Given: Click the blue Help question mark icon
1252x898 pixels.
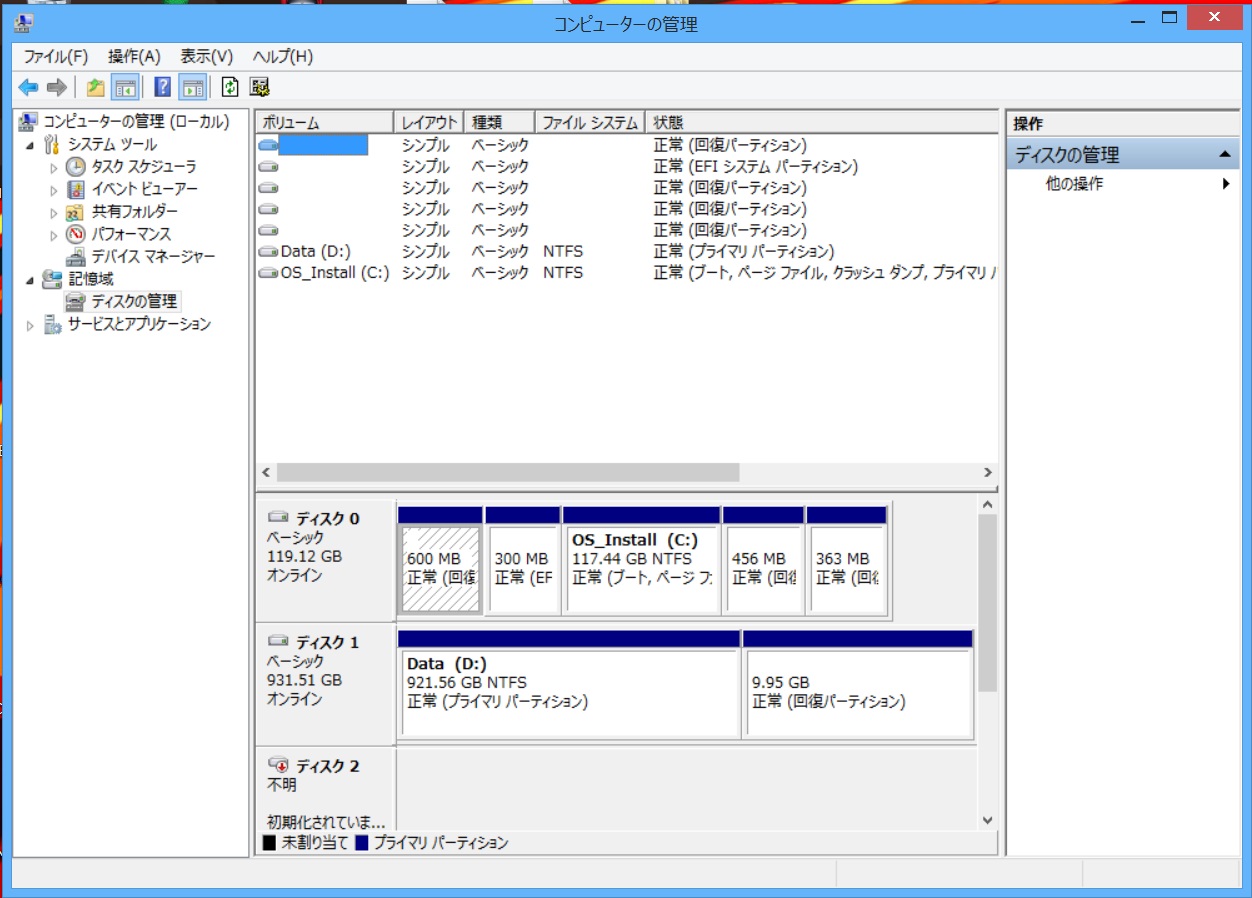Looking at the screenshot, I should (162, 87).
